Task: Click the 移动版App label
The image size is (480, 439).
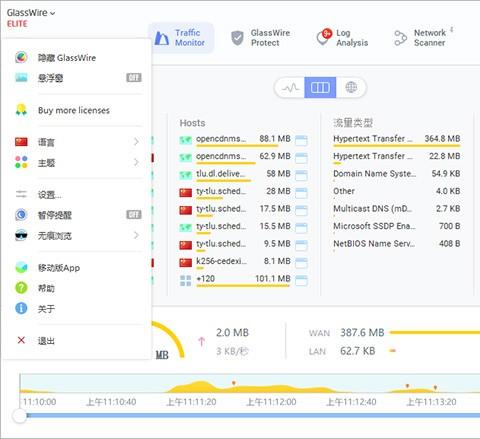Action: point(59,268)
